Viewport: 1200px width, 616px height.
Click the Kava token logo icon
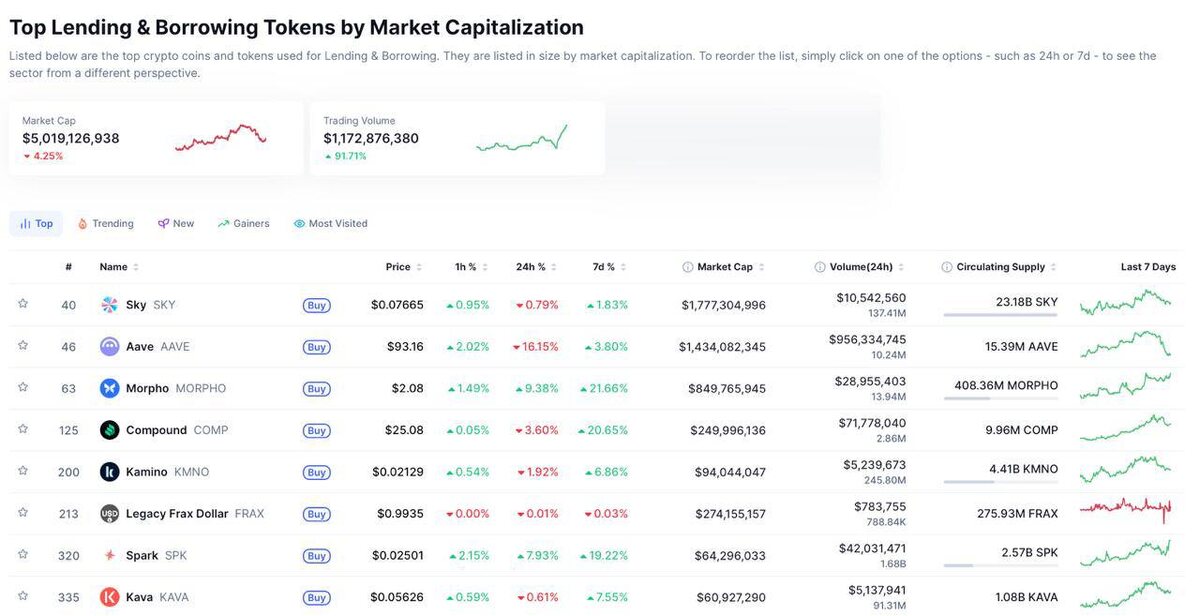[x=110, y=597]
